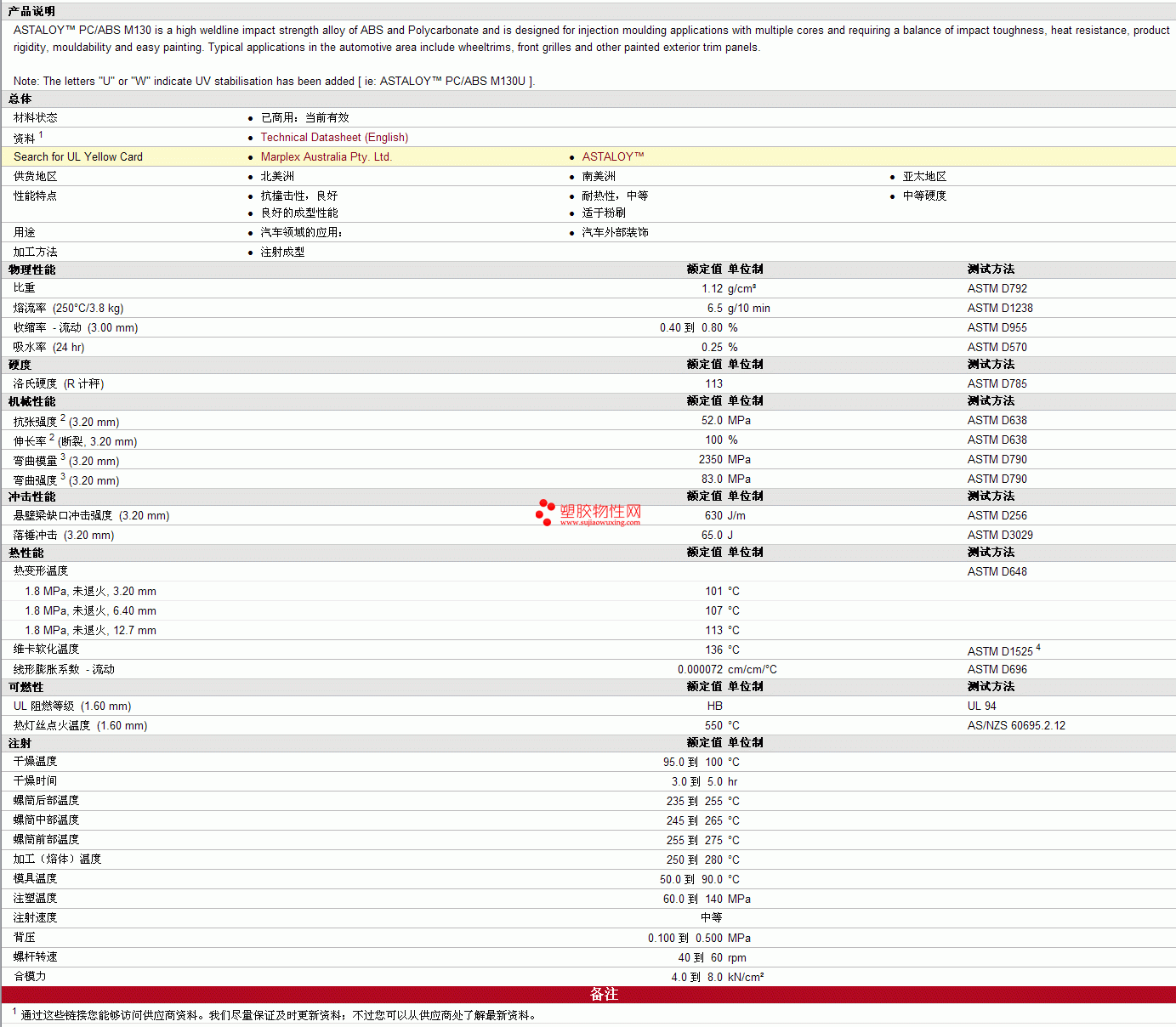Select the 汽车外部装饰 usage entry
This screenshot has width=1176, height=1027.
coord(615,232)
